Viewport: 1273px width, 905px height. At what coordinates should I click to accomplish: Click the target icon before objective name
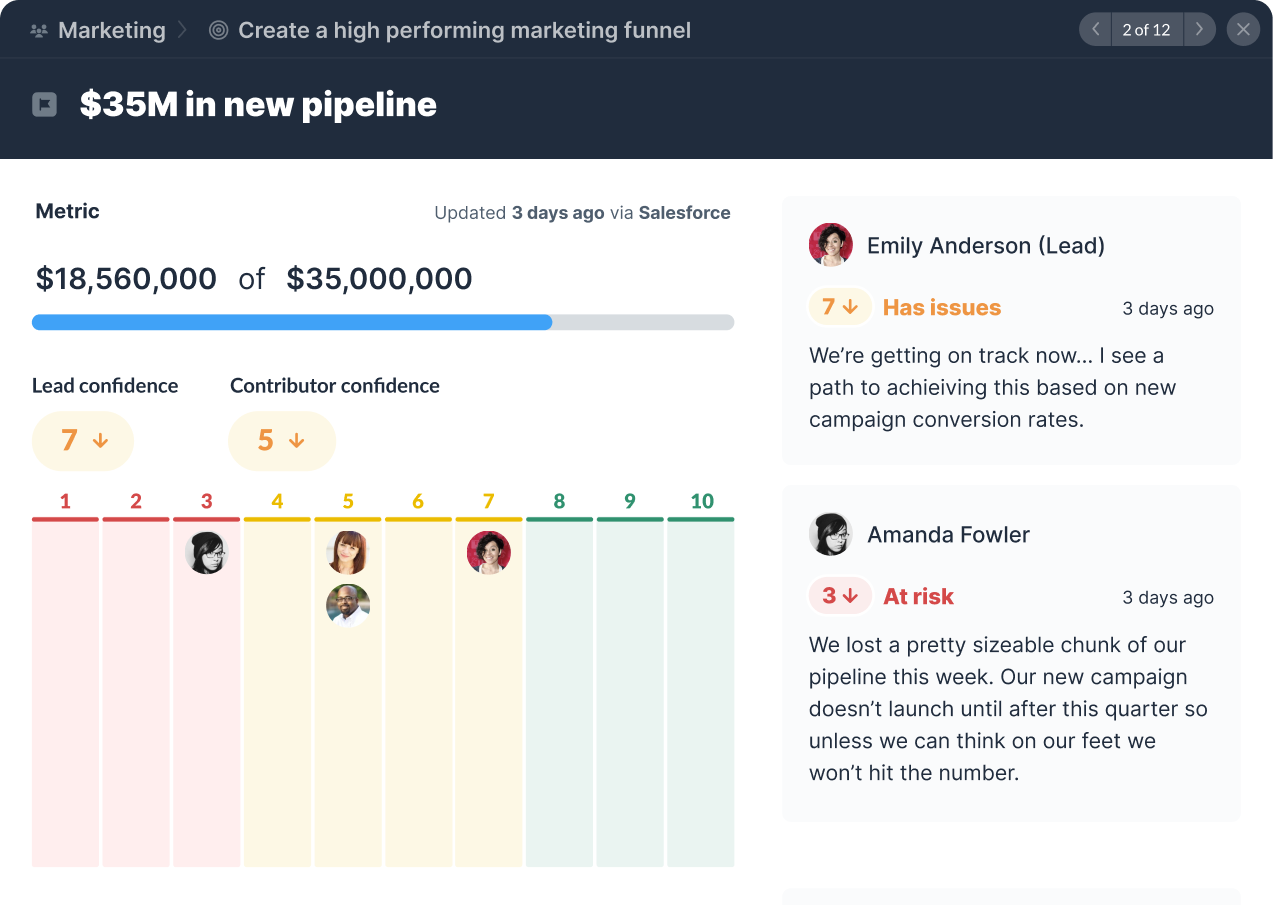(x=218, y=31)
